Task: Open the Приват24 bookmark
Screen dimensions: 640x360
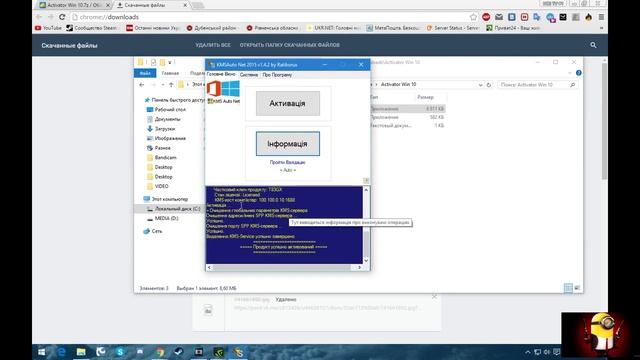Action: click(x=513, y=28)
